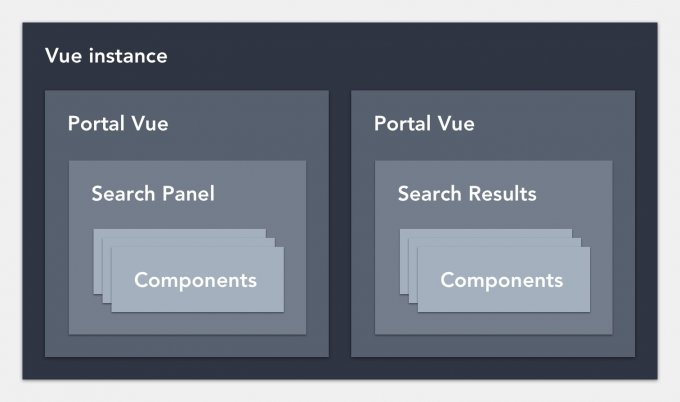Click Components text inside the Search Panel box
Image resolution: width=680 pixels, height=402 pixels.
coord(196,280)
